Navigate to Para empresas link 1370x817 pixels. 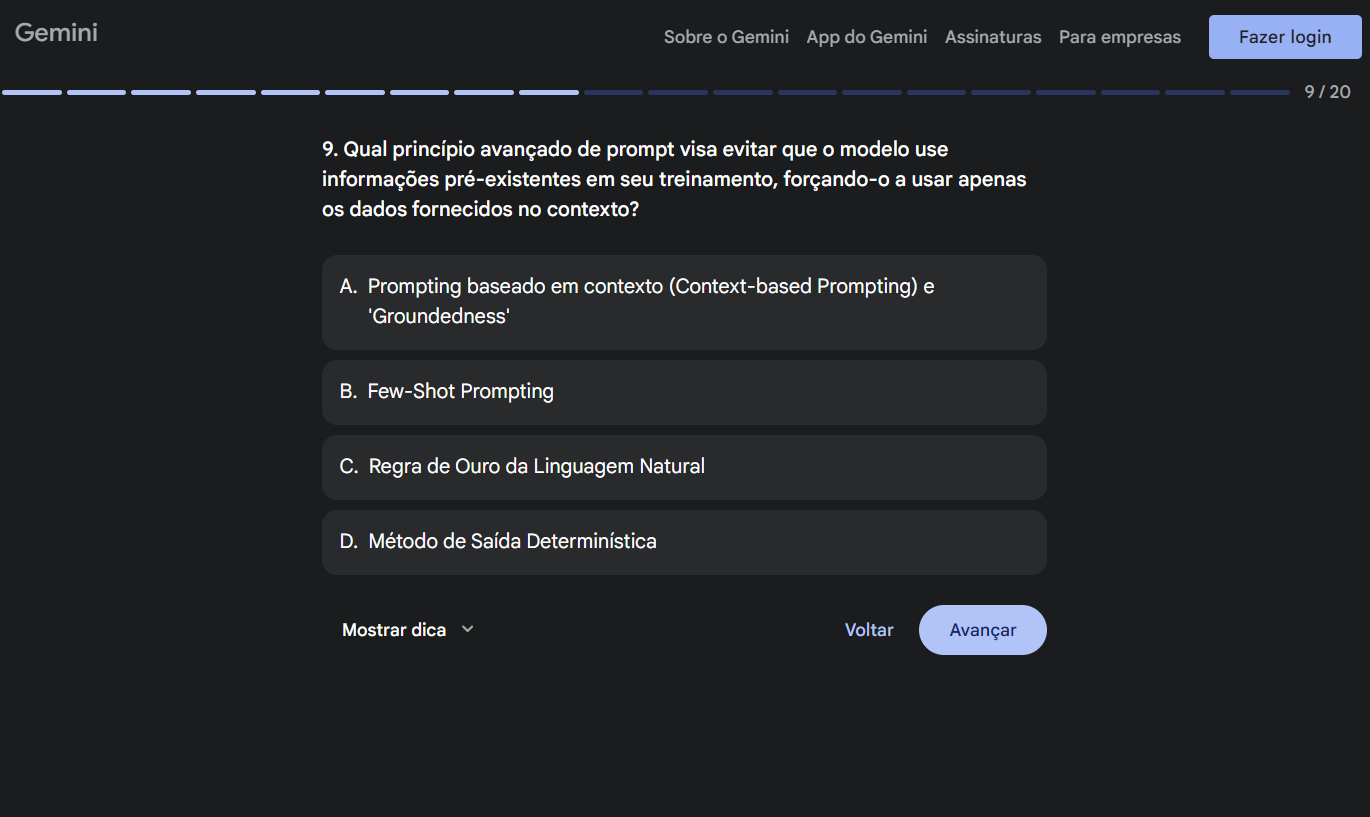(1120, 37)
